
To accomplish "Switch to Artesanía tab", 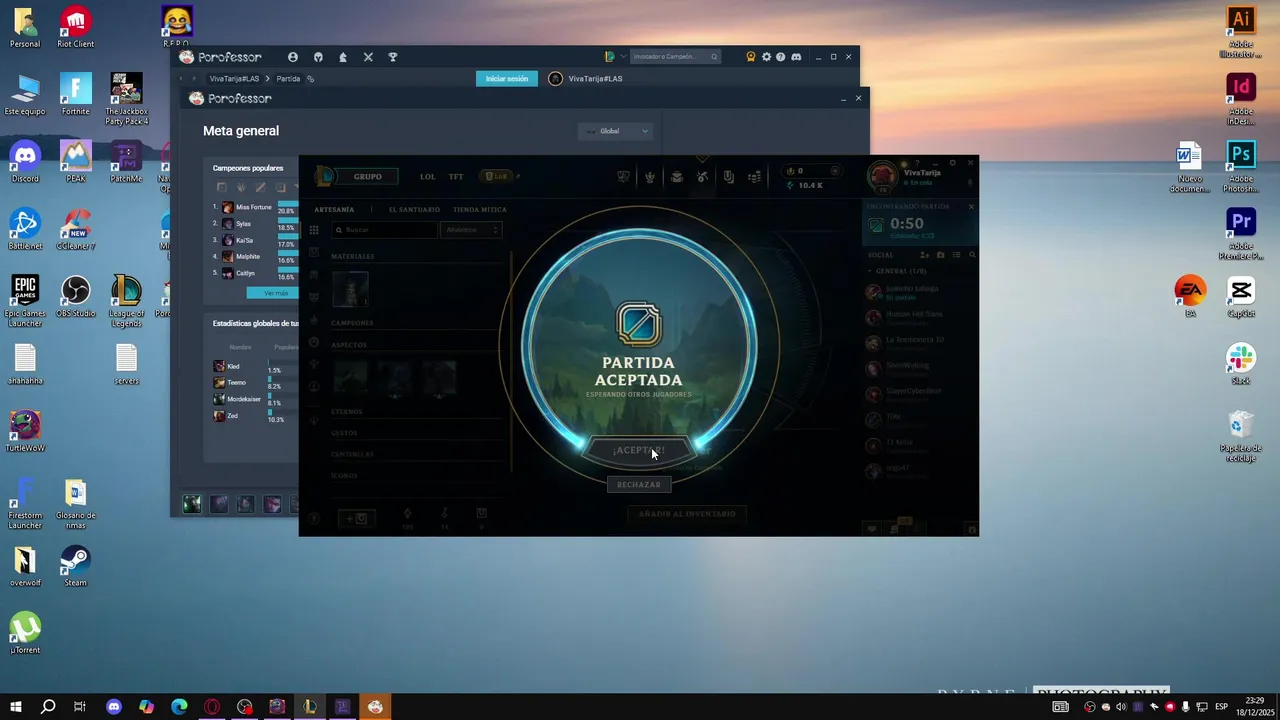I will pos(334,210).
